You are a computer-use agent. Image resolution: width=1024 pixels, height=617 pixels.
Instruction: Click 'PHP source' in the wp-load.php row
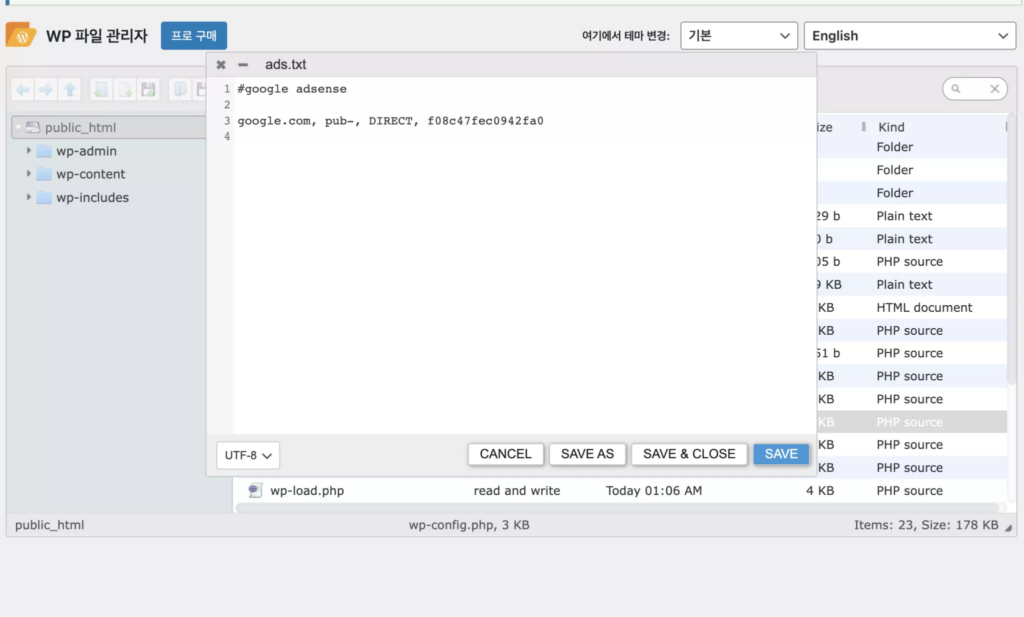(x=910, y=490)
